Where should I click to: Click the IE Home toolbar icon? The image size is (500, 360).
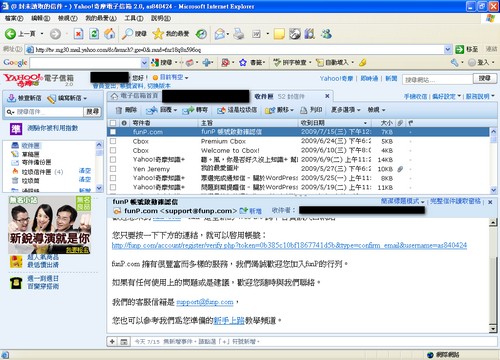[x=110, y=34]
